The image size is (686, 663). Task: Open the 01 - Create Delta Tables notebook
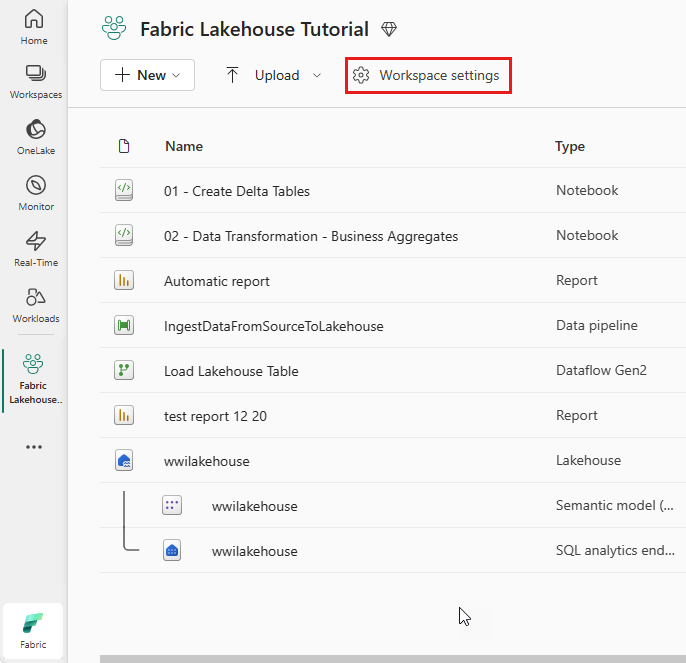[237, 191]
